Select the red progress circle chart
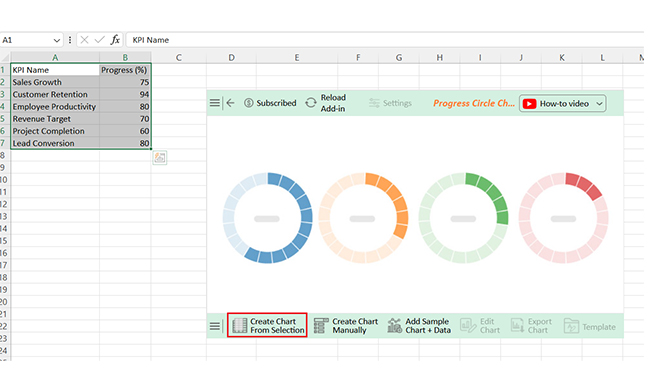The height and width of the screenshot is (371, 650). 564,218
